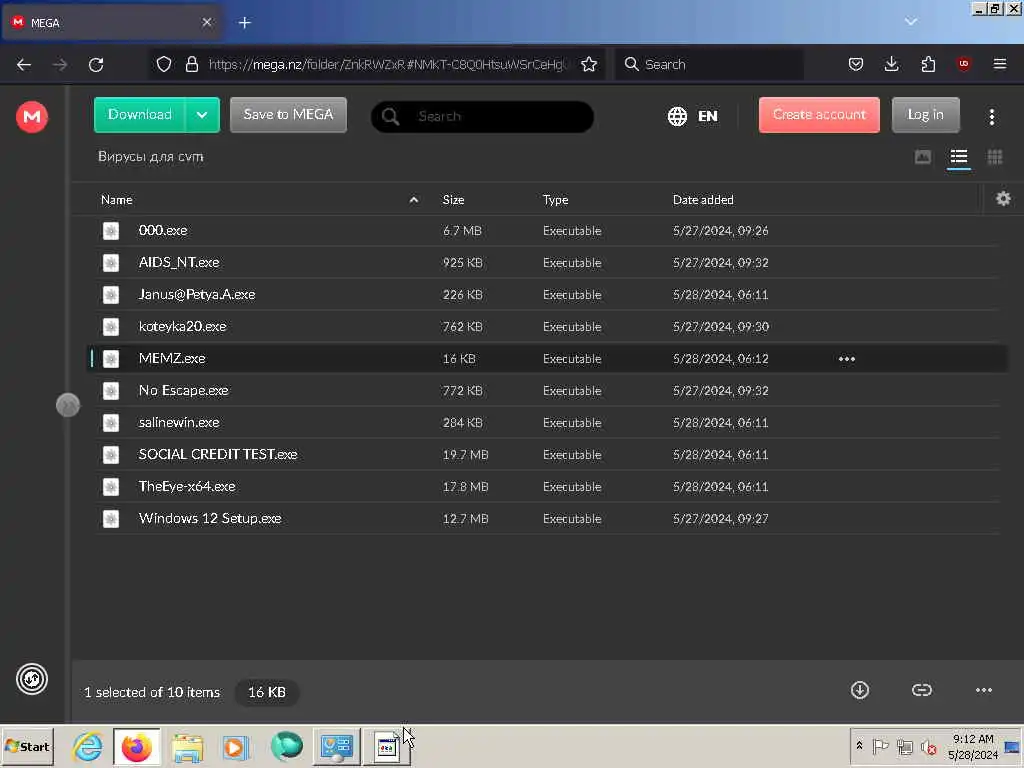Open Windows Start menu

coord(27,746)
